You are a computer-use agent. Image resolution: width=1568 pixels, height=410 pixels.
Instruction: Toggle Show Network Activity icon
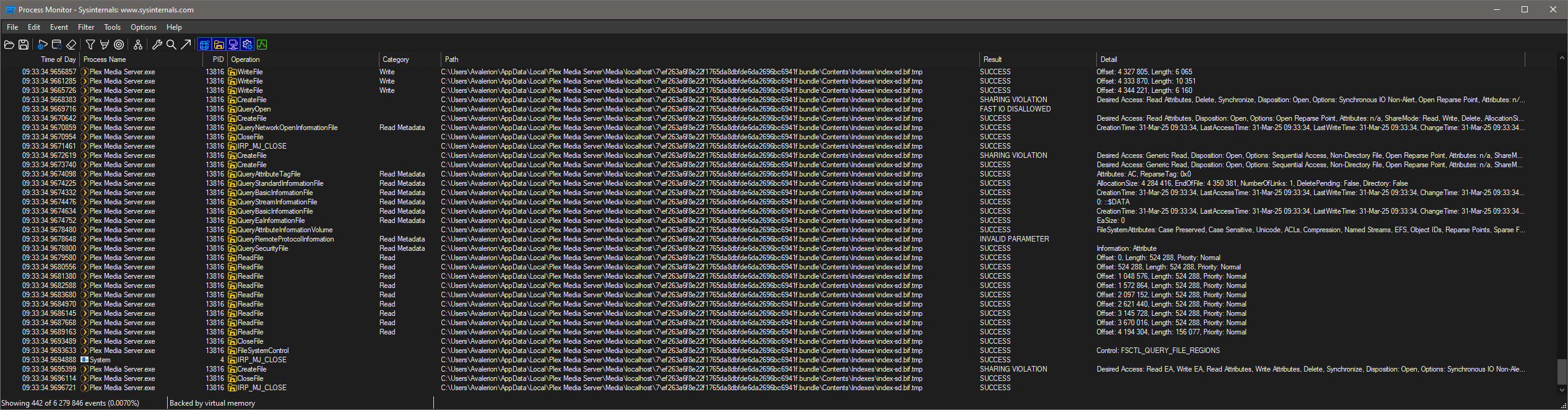click(233, 45)
